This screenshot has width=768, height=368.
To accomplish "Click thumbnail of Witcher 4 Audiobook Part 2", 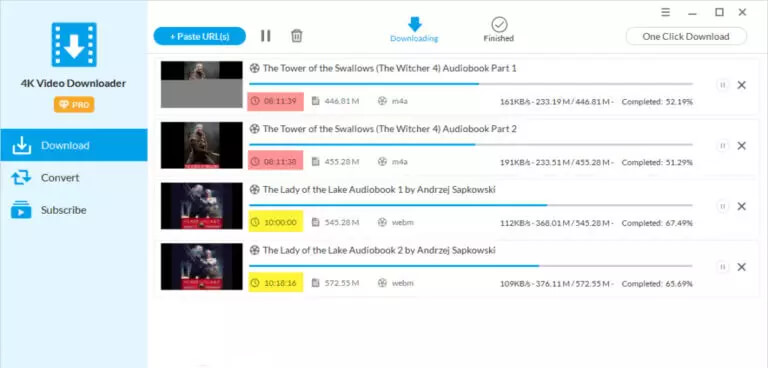I will tap(202, 145).
